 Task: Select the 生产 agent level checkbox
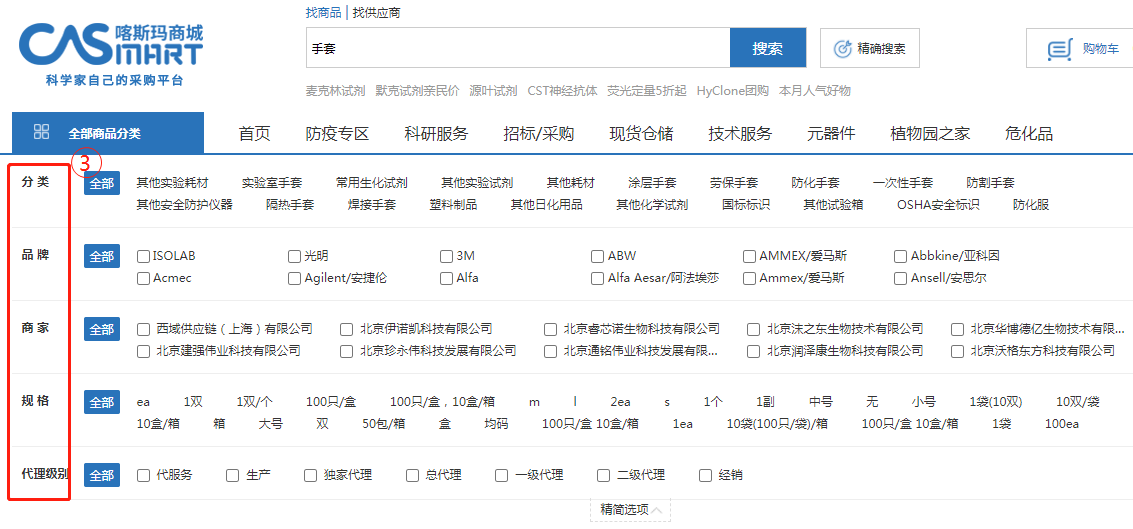[x=233, y=475]
